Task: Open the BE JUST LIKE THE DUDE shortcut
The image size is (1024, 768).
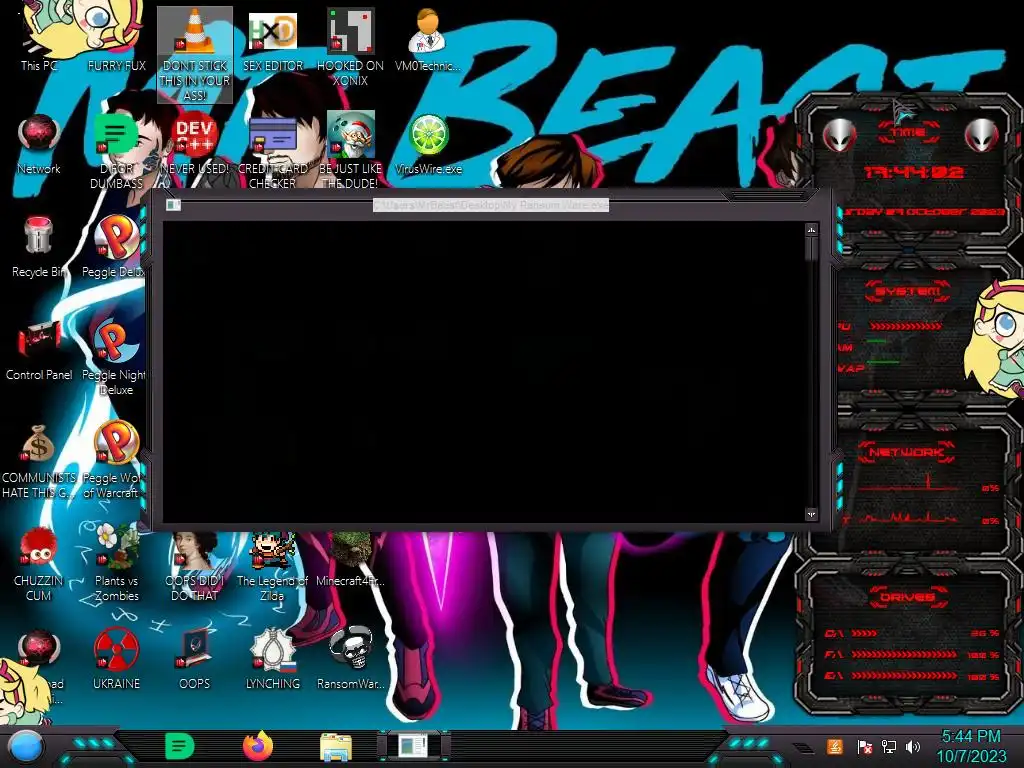Action: click(350, 152)
